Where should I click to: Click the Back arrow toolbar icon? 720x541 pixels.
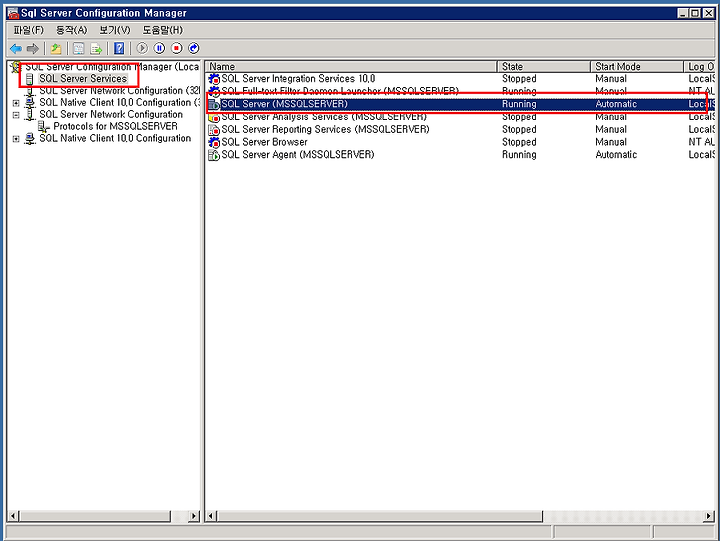tap(16, 48)
